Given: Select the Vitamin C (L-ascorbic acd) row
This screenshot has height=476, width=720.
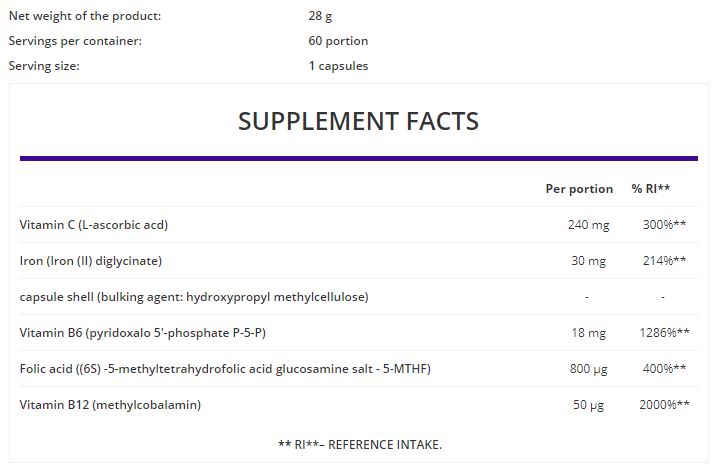Looking at the screenshot, I should pyautogui.click(x=358, y=224).
